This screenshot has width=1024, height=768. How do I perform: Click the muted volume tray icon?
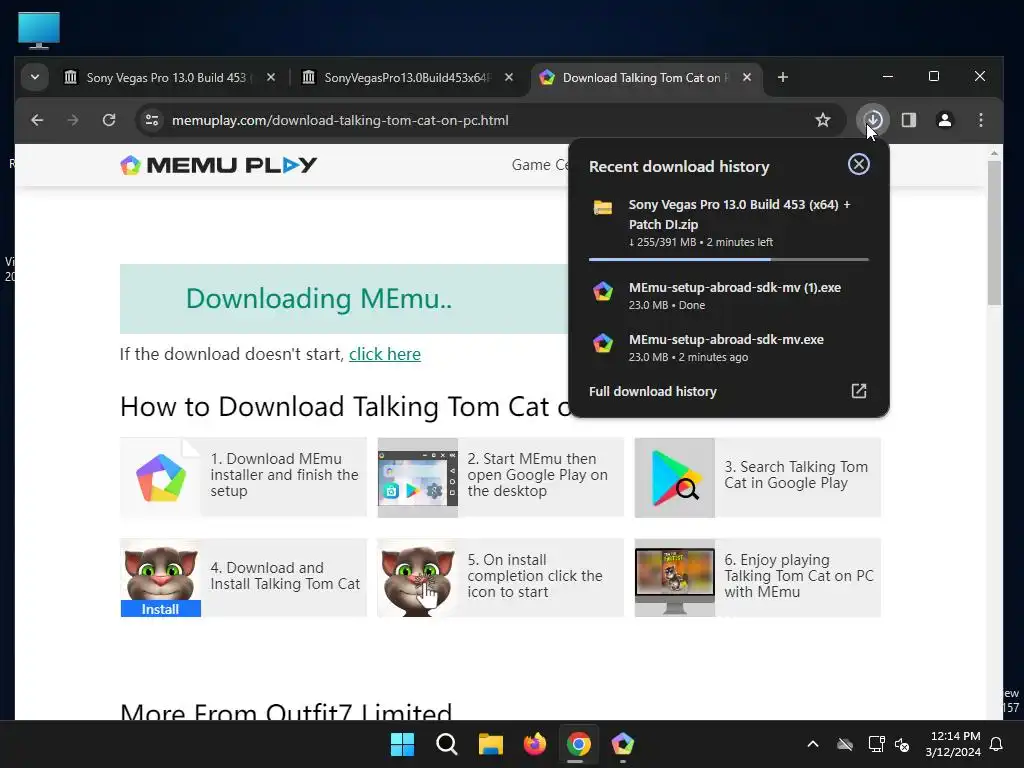(902, 744)
